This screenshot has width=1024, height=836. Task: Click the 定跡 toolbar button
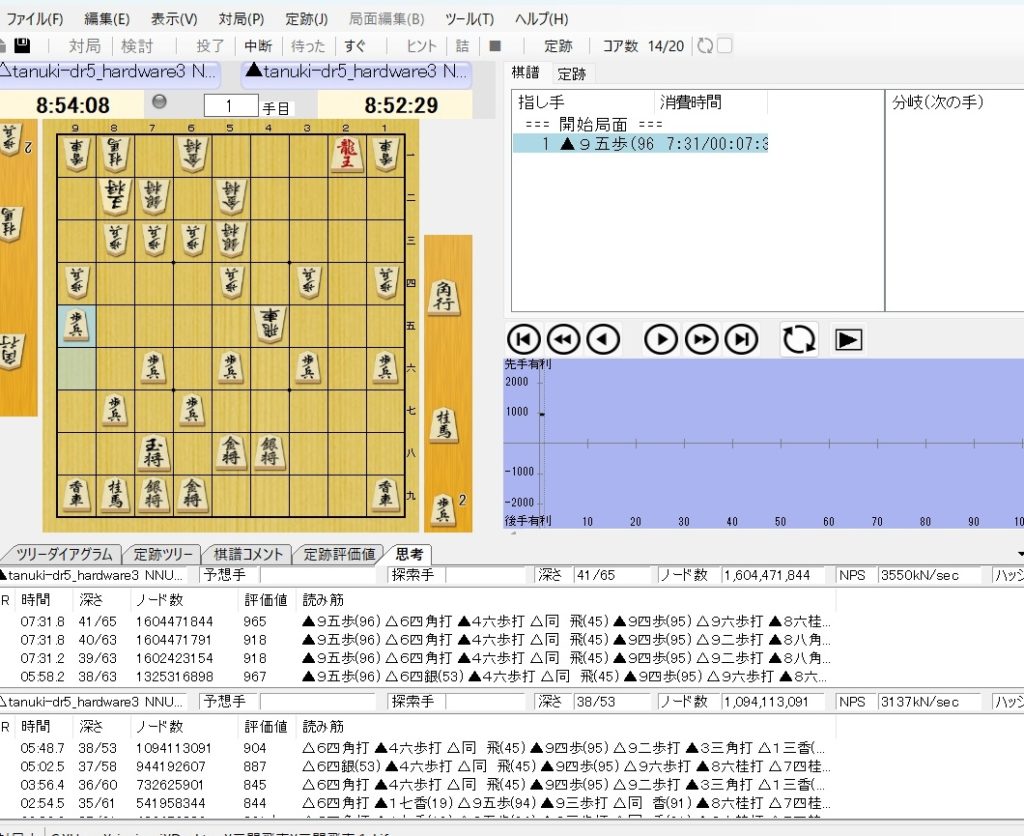pyautogui.click(x=558, y=46)
